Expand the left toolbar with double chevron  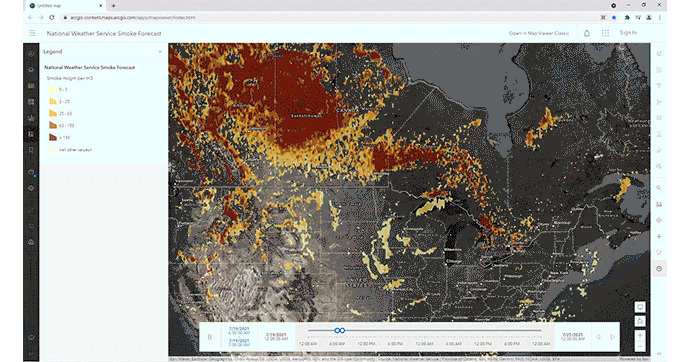(x=31, y=354)
